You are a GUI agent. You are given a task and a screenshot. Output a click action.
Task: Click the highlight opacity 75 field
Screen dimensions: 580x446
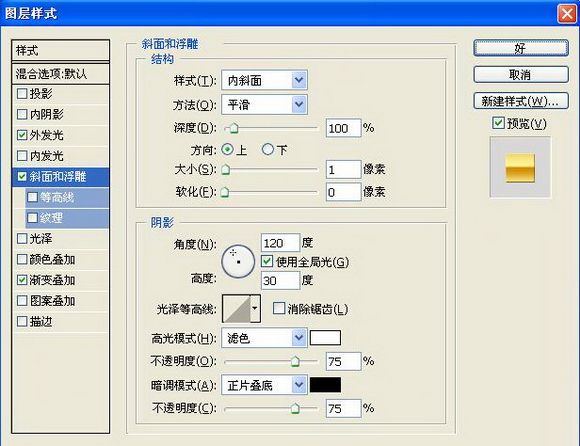pyautogui.click(x=343, y=361)
